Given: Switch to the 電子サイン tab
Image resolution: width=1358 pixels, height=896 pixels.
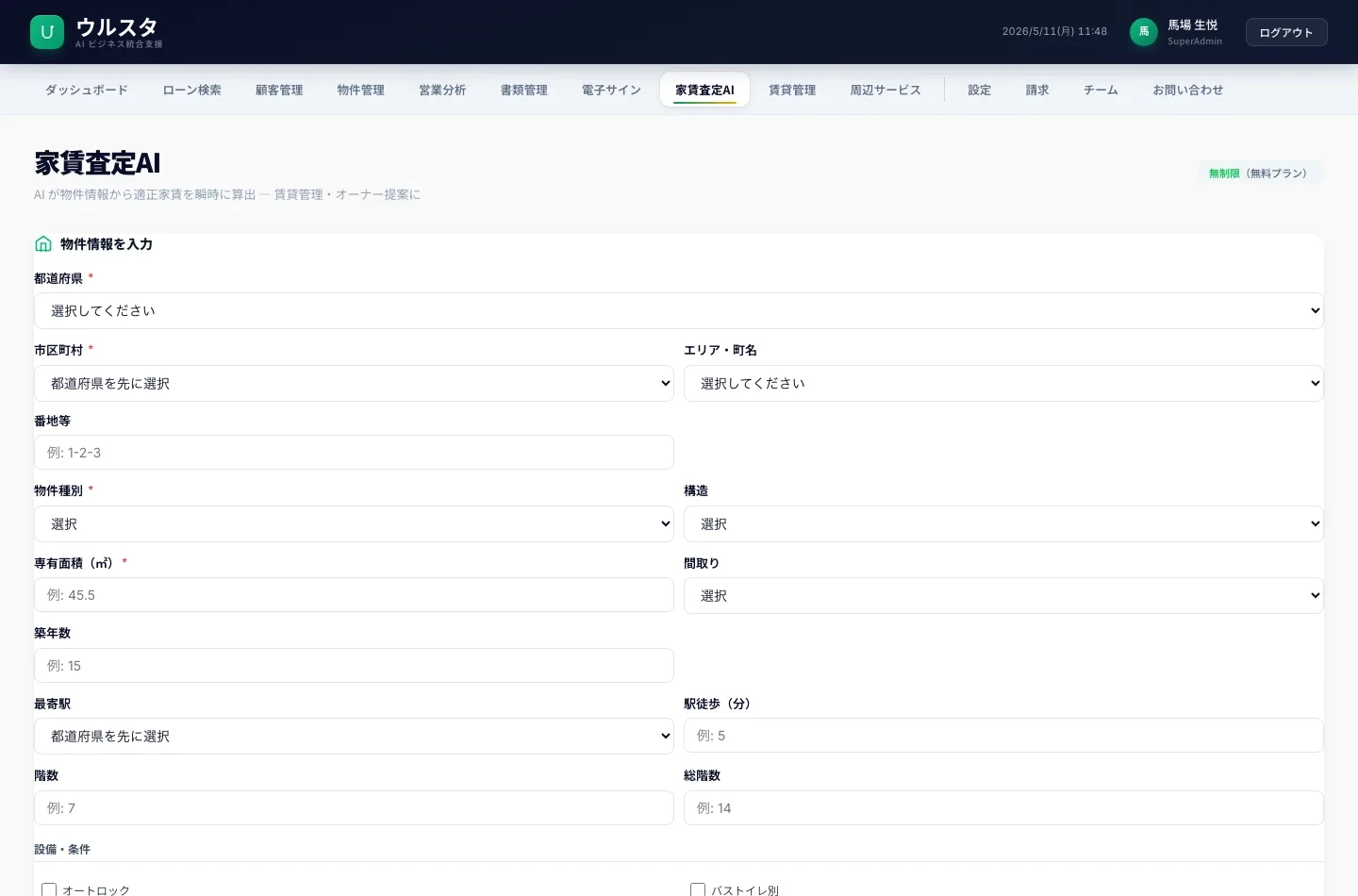Looking at the screenshot, I should (x=611, y=91).
